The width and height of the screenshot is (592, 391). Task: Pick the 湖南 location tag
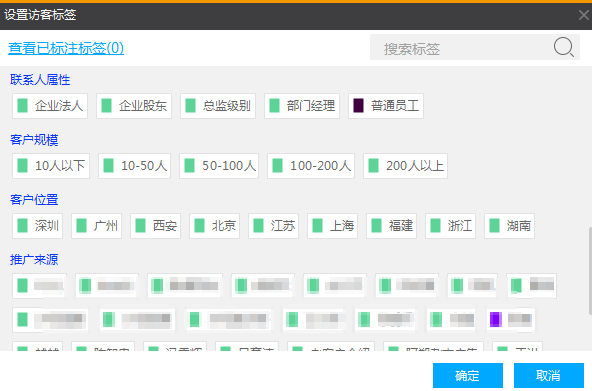pyautogui.click(x=510, y=226)
